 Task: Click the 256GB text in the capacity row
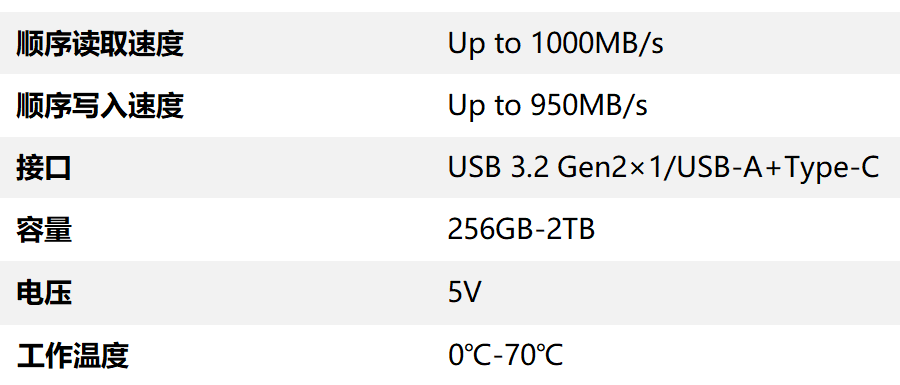click(x=489, y=230)
